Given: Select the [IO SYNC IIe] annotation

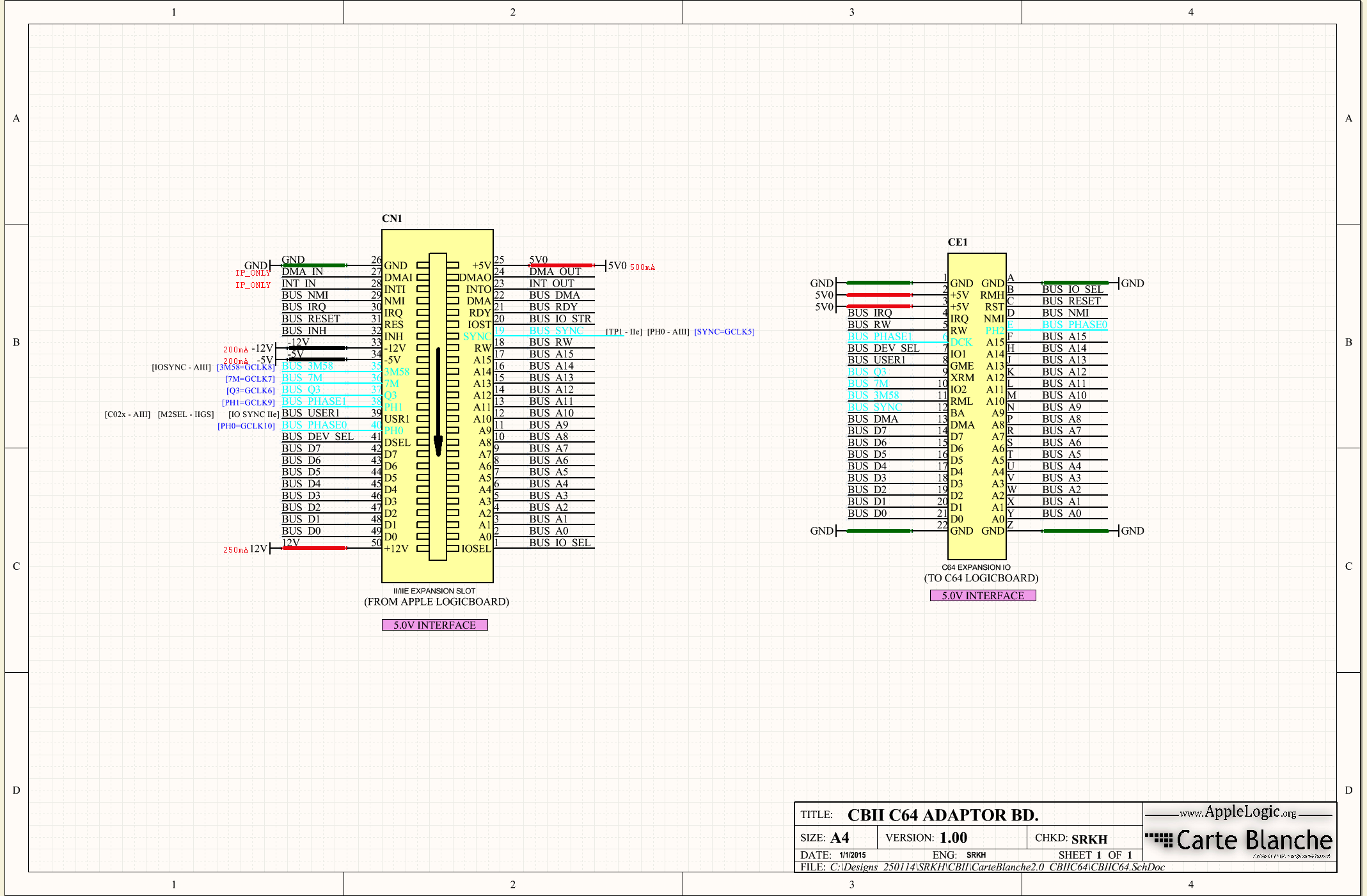Looking at the screenshot, I should [x=254, y=414].
